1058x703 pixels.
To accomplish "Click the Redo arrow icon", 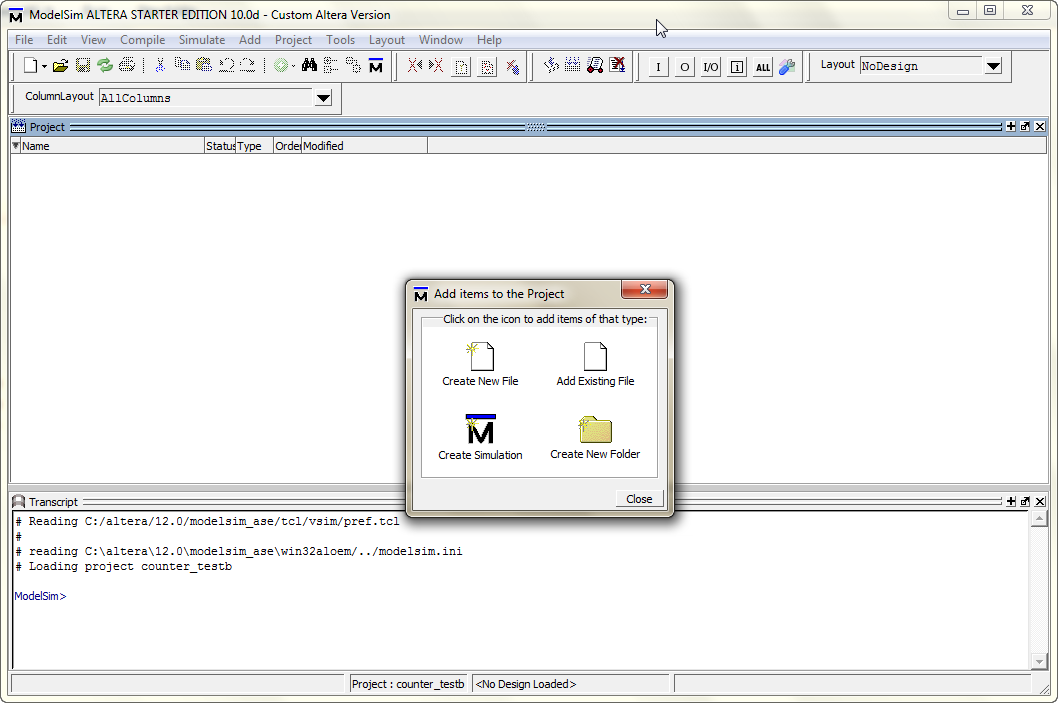I will [248, 65].
